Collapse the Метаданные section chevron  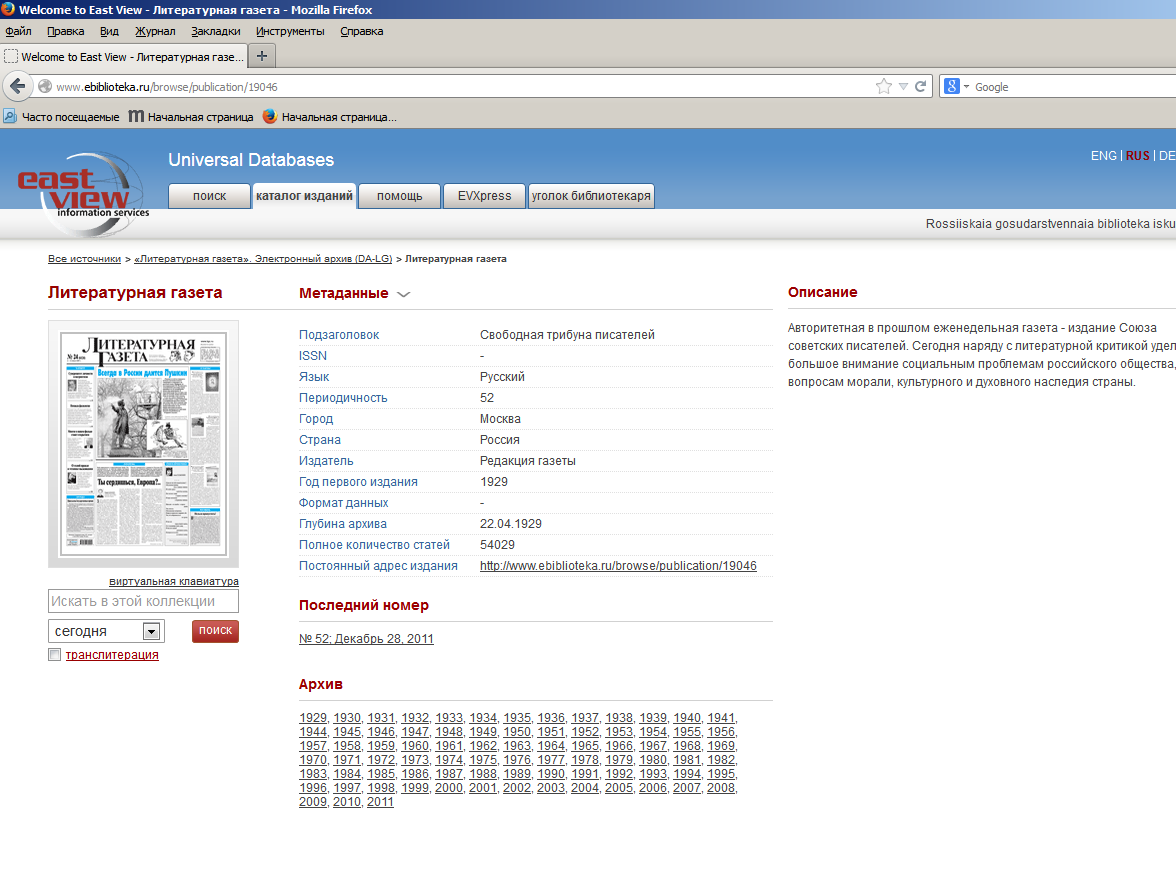404,294
